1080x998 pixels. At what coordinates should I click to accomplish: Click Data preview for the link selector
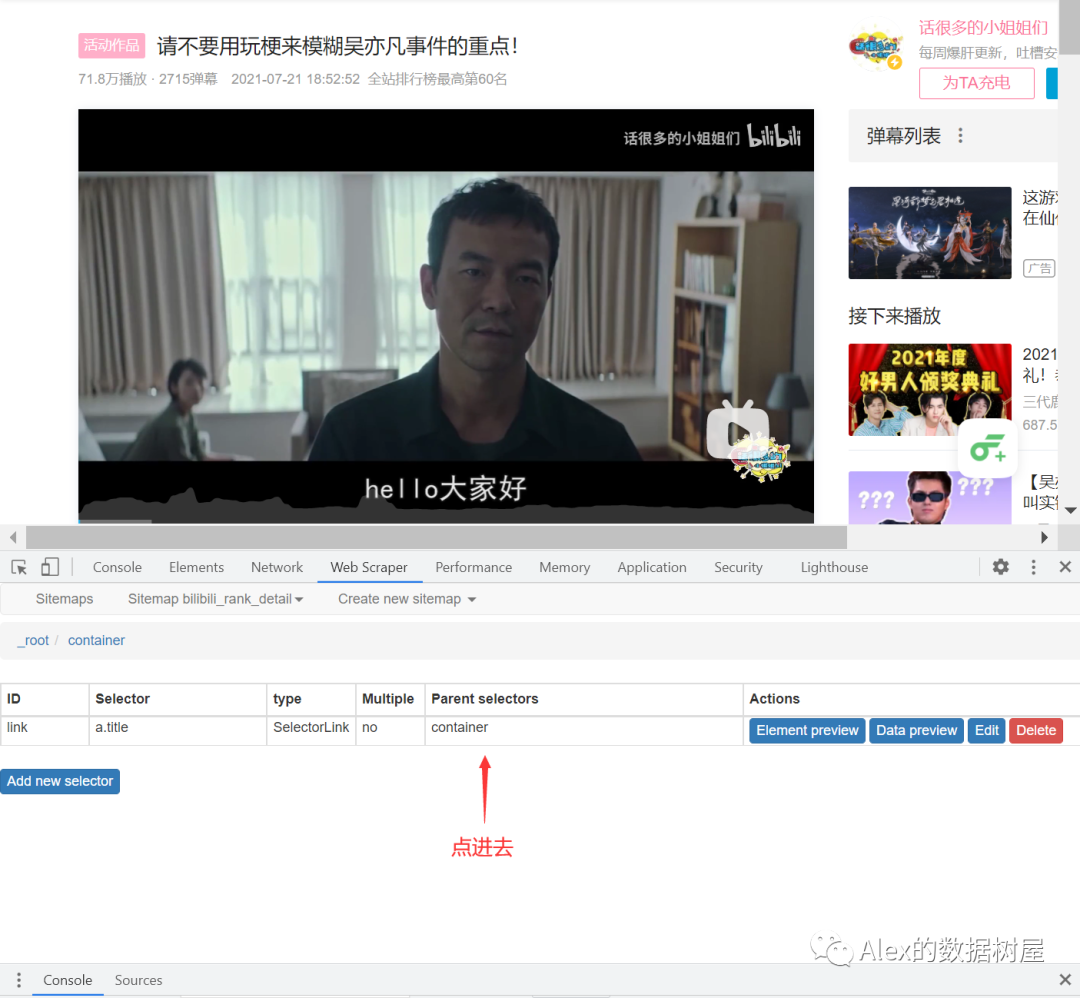(x=916, y=730)
